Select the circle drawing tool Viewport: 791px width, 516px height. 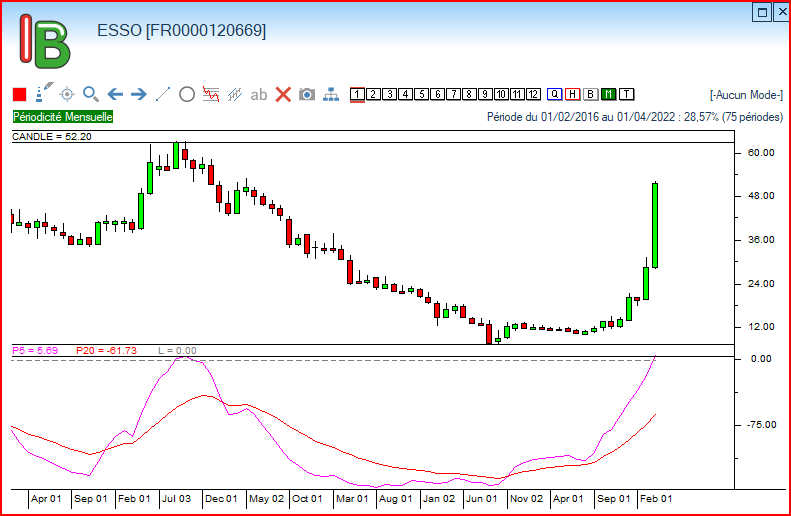click(187, 94)
